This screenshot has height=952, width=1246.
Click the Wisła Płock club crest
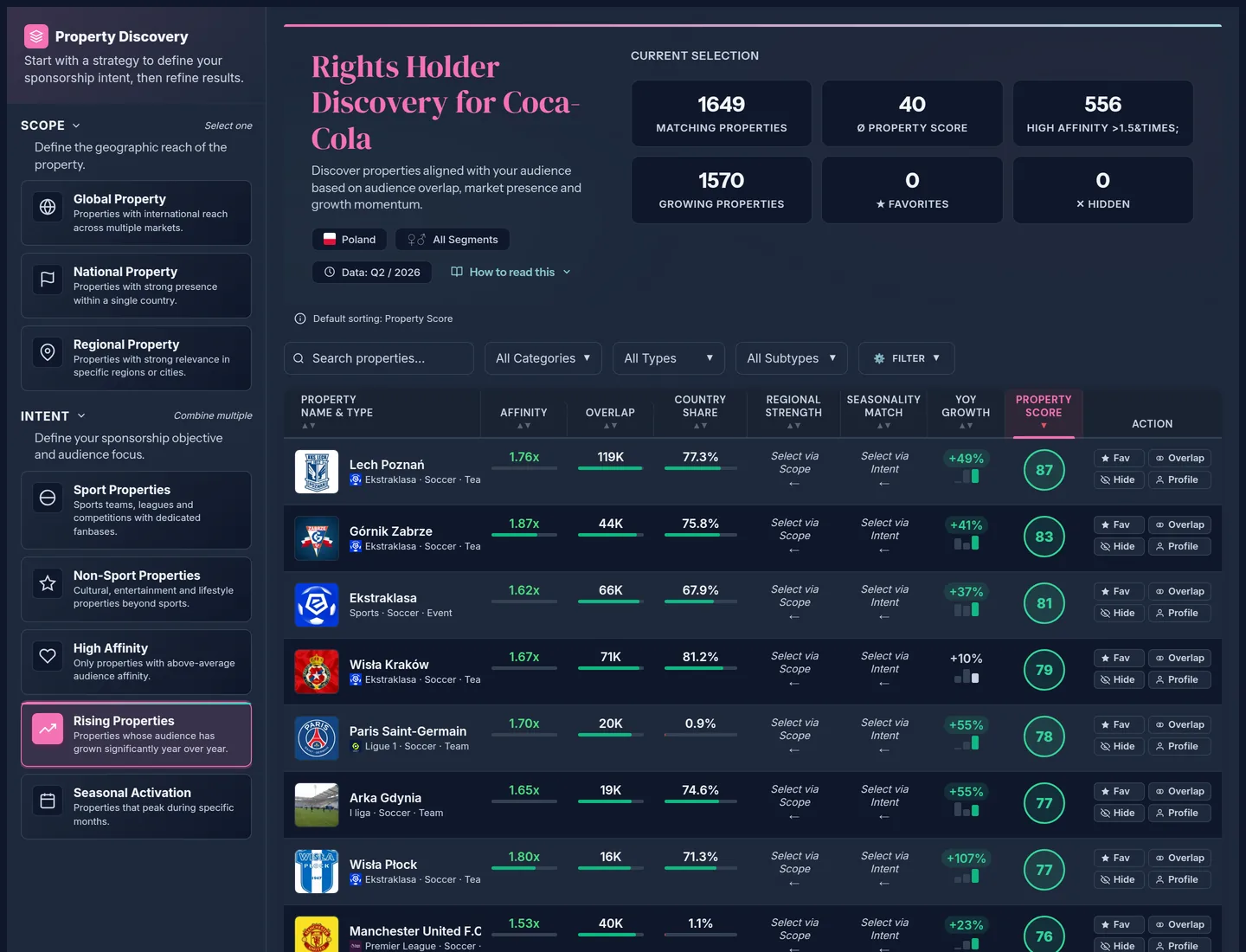tap(317, 872)
